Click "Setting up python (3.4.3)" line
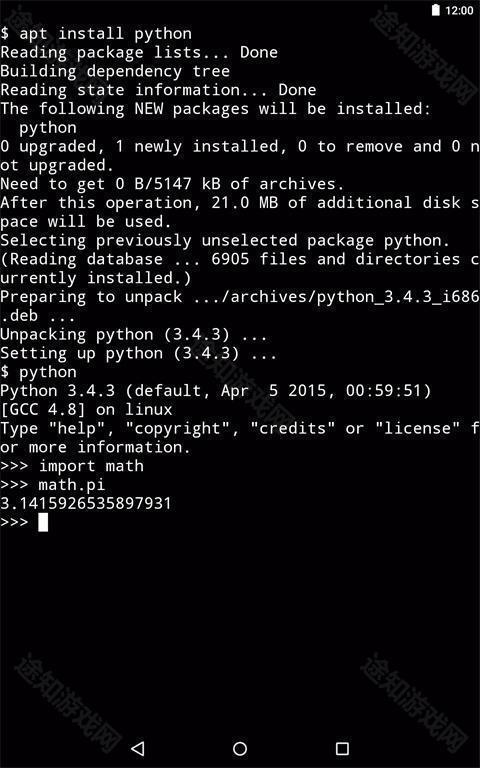Image resolution: width=480 pixels, height=768 pixels. pos(138,353)
